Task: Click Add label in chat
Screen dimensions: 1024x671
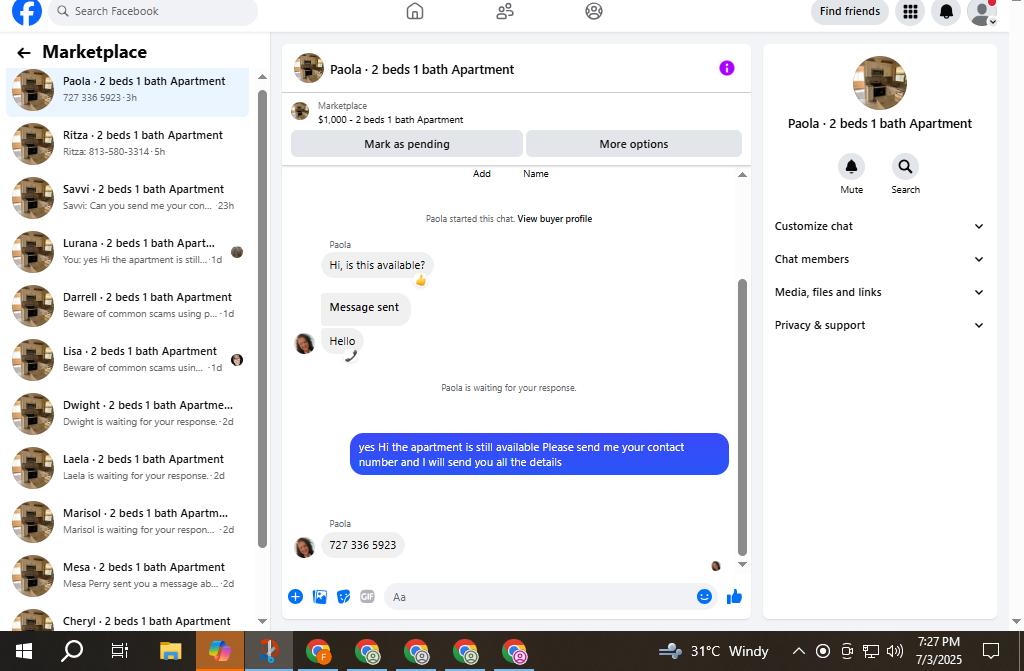Action: pyautogui.click(x=481, y=174)
